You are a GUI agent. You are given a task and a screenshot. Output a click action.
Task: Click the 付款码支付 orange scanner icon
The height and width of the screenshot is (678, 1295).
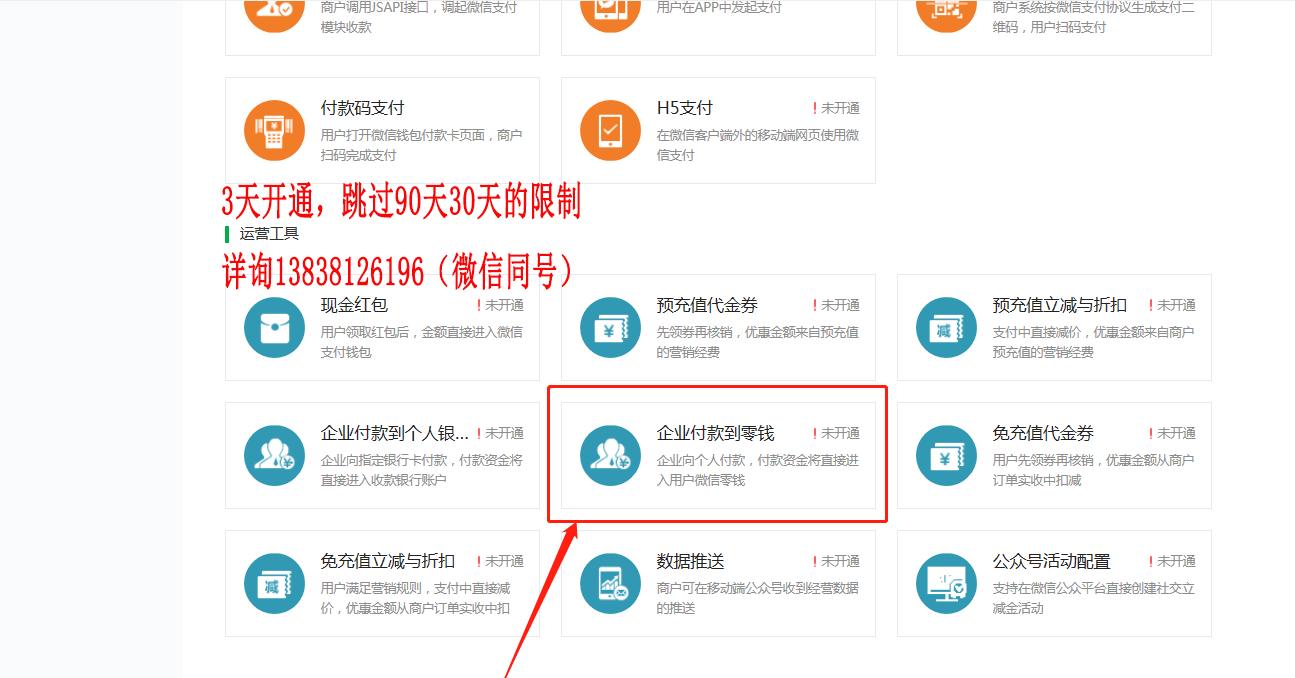274,130
